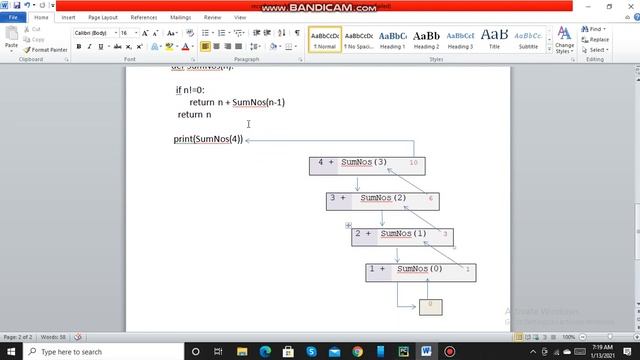Viewport: 640px width, 360px height.
Task: Toggle superscript formatting
Action: [x=139, y=47]
